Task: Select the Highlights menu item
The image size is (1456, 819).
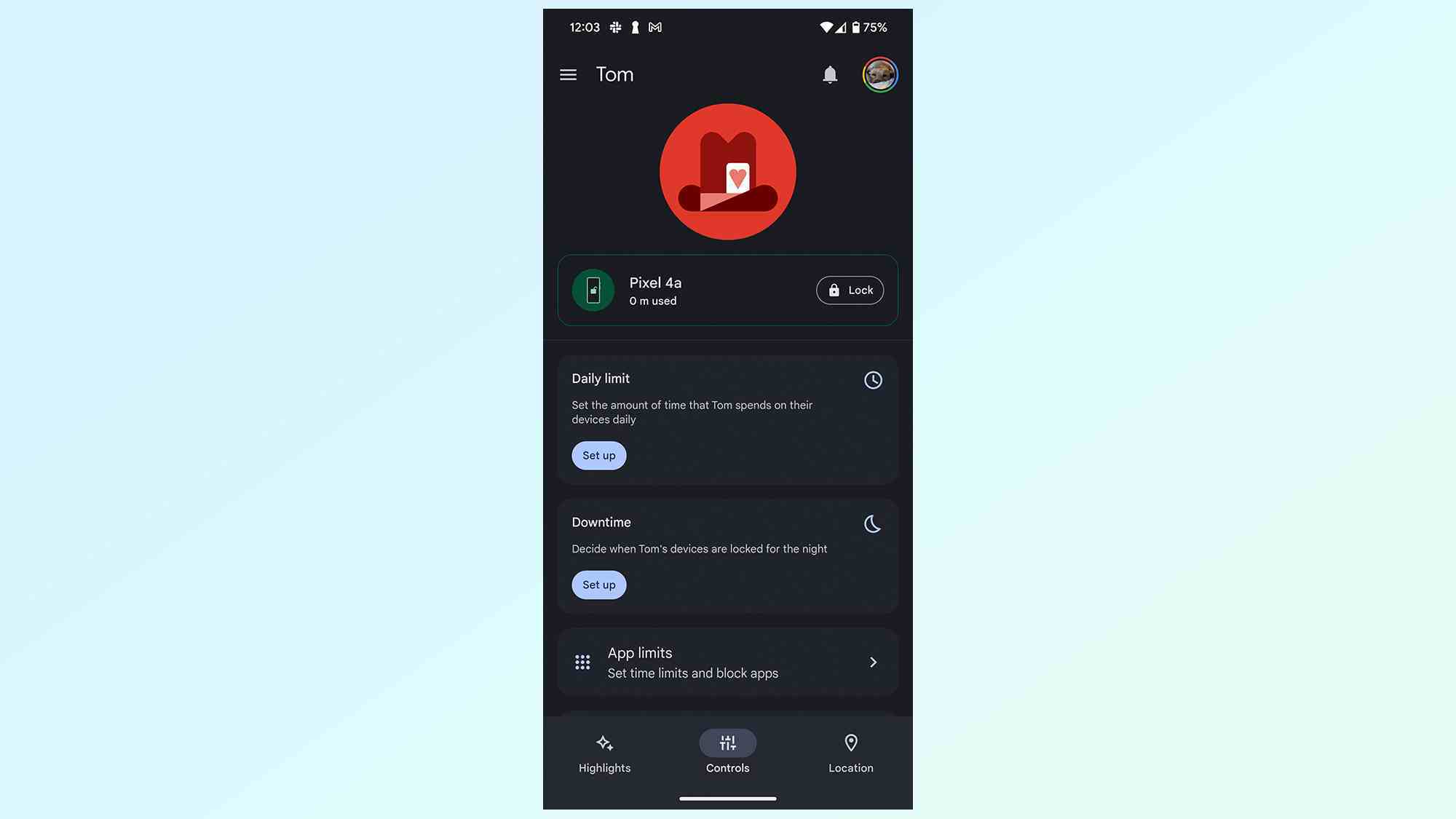Action: (x=604, y=753)
